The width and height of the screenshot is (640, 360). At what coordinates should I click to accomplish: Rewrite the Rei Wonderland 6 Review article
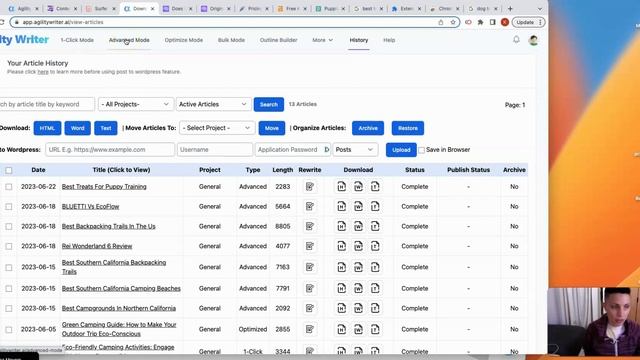[310, 246]
